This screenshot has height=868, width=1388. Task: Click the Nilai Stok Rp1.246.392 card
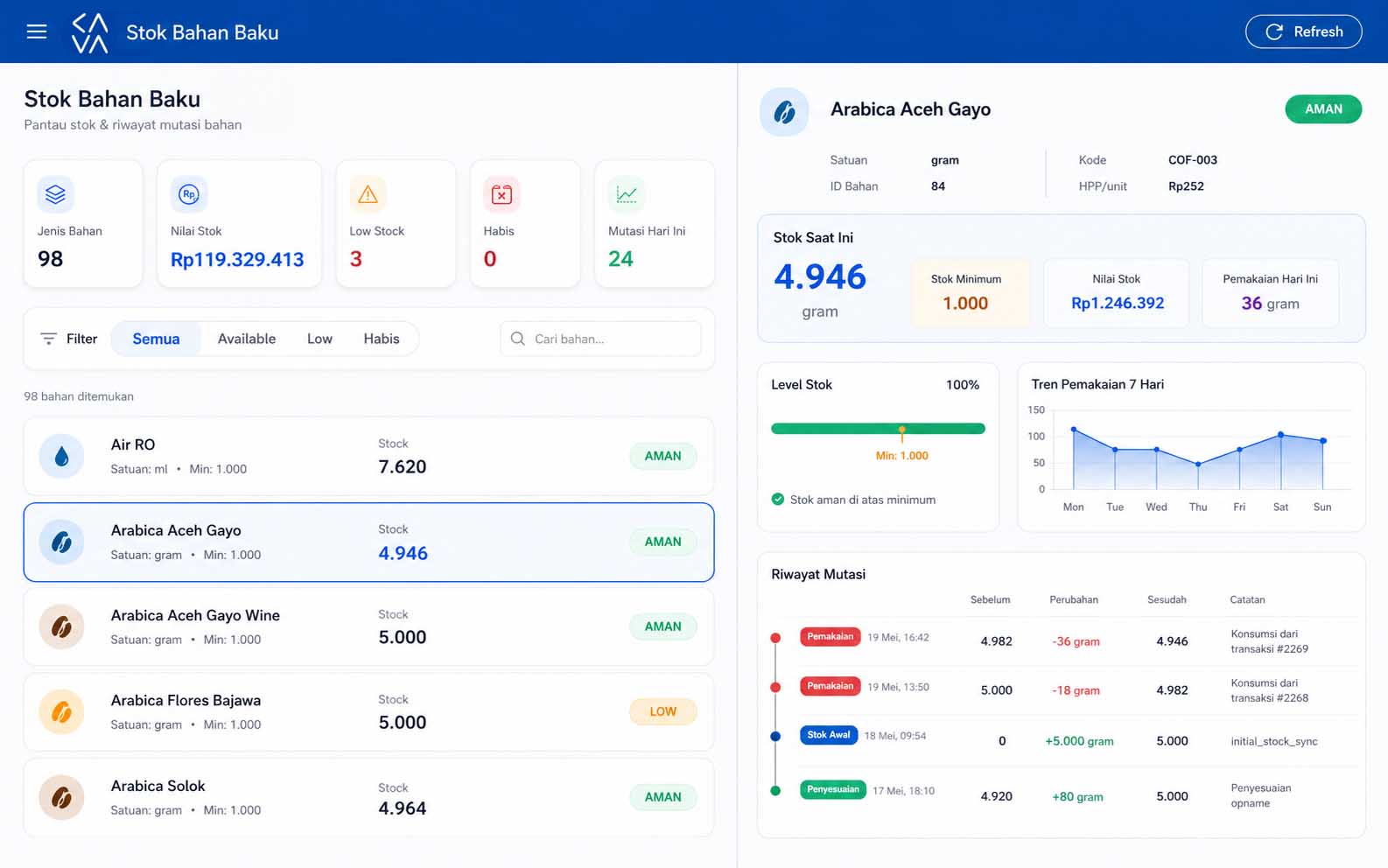[x=1117, y=293]
